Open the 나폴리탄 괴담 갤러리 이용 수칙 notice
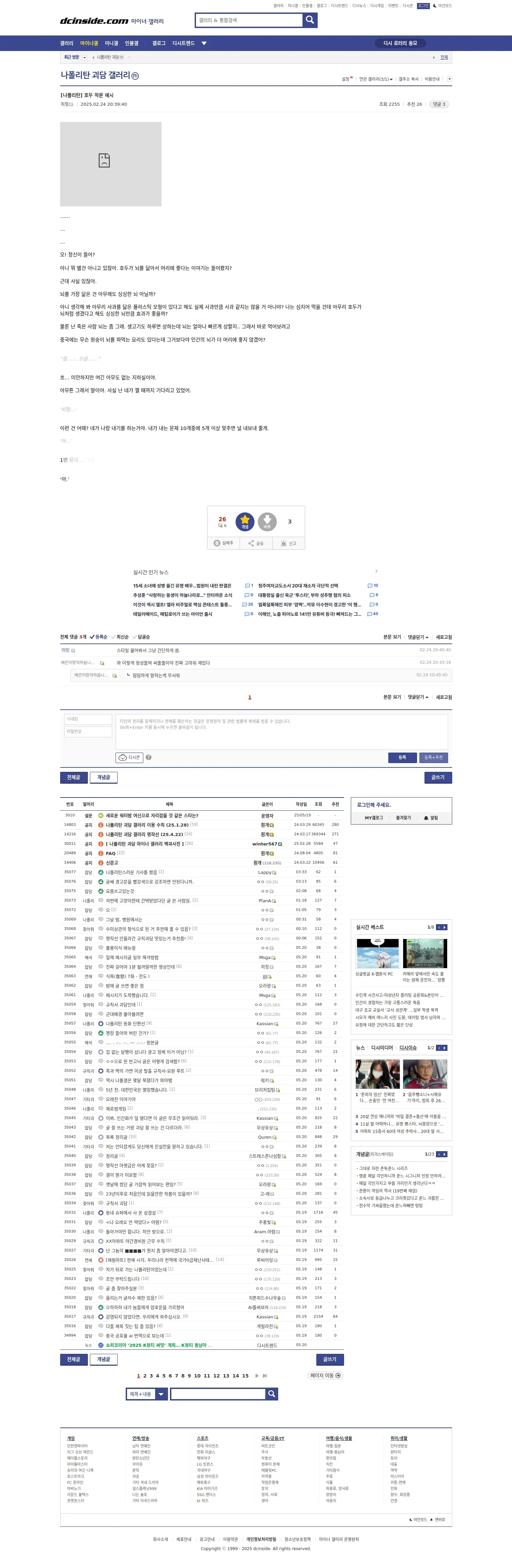Image resolution: width=512 pixels, height=1568 pixels. point(147,825)
